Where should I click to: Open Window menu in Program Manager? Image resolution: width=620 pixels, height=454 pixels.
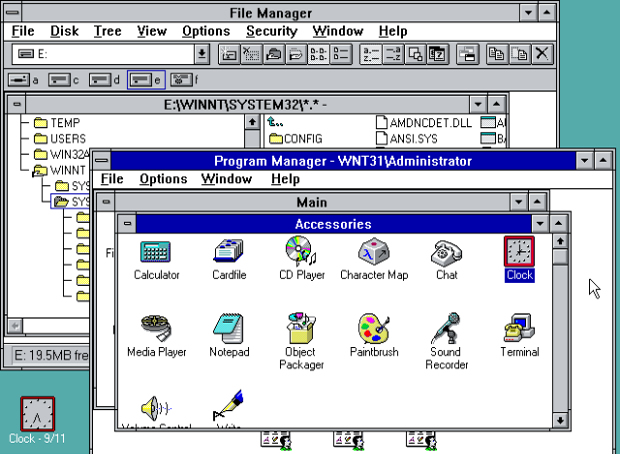227,179
